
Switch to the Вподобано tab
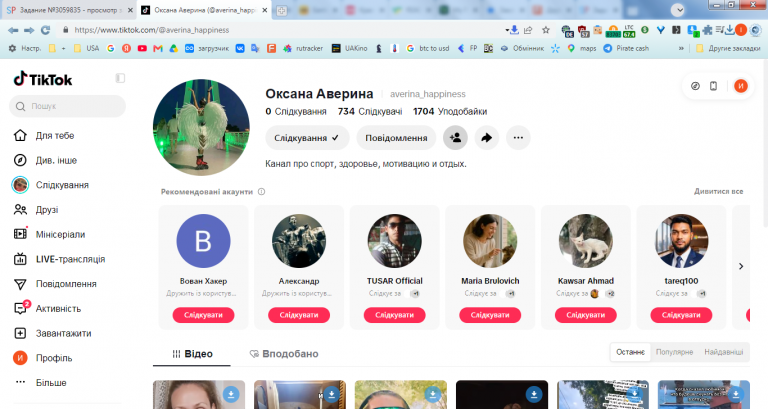click(x=284, y=354)
